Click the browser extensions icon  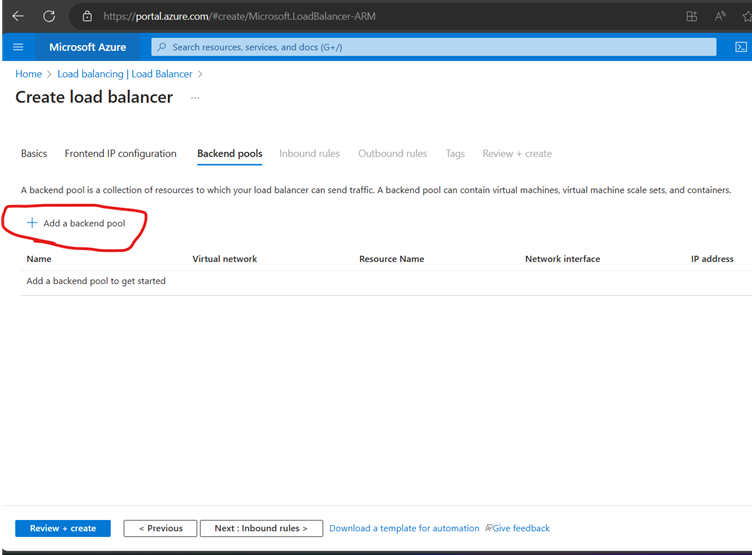pos(692,16)
